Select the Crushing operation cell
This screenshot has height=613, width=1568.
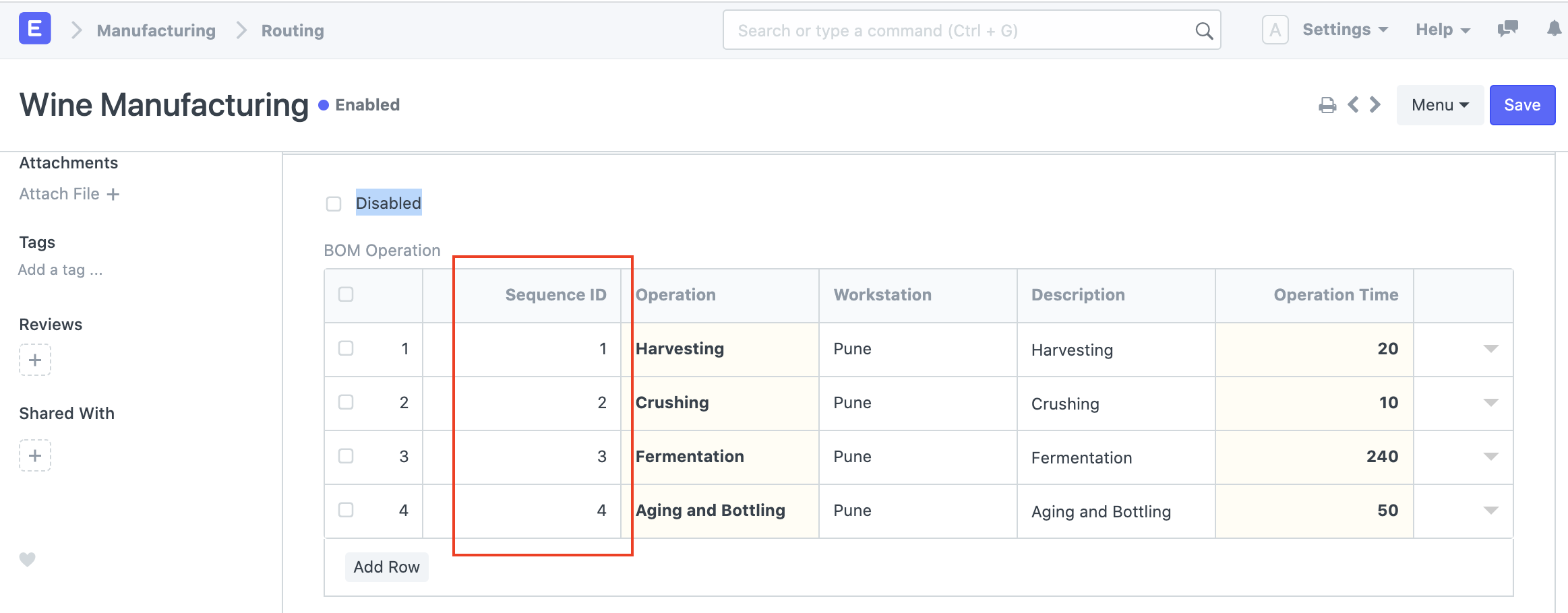coord(720,403)
